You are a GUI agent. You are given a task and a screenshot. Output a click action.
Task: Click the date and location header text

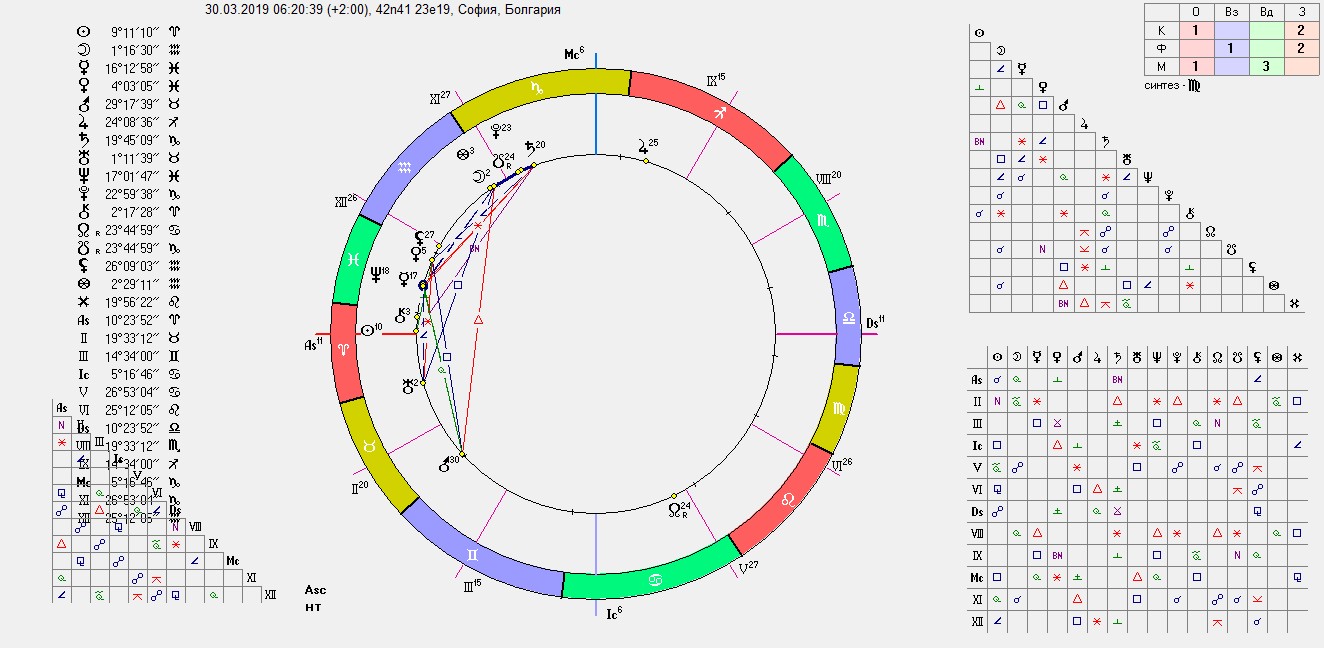(382, 10)
